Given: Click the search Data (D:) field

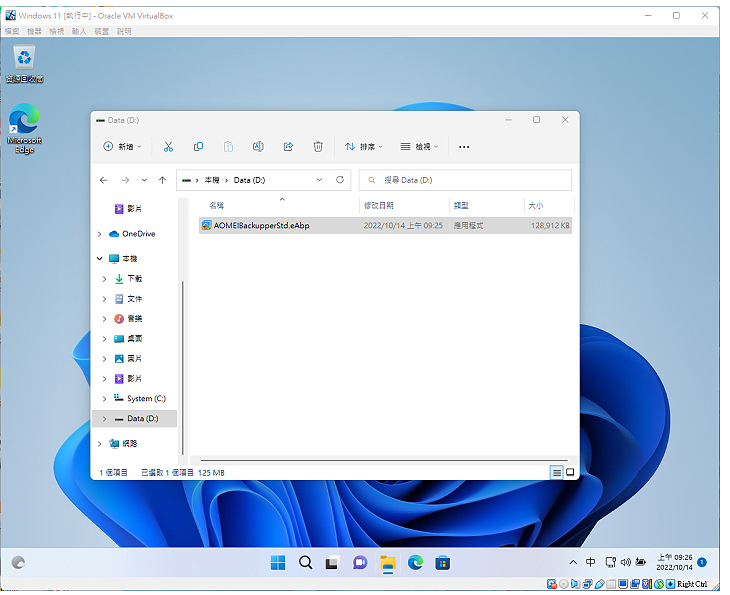Looking at the screenshot, I should point(465,180).
